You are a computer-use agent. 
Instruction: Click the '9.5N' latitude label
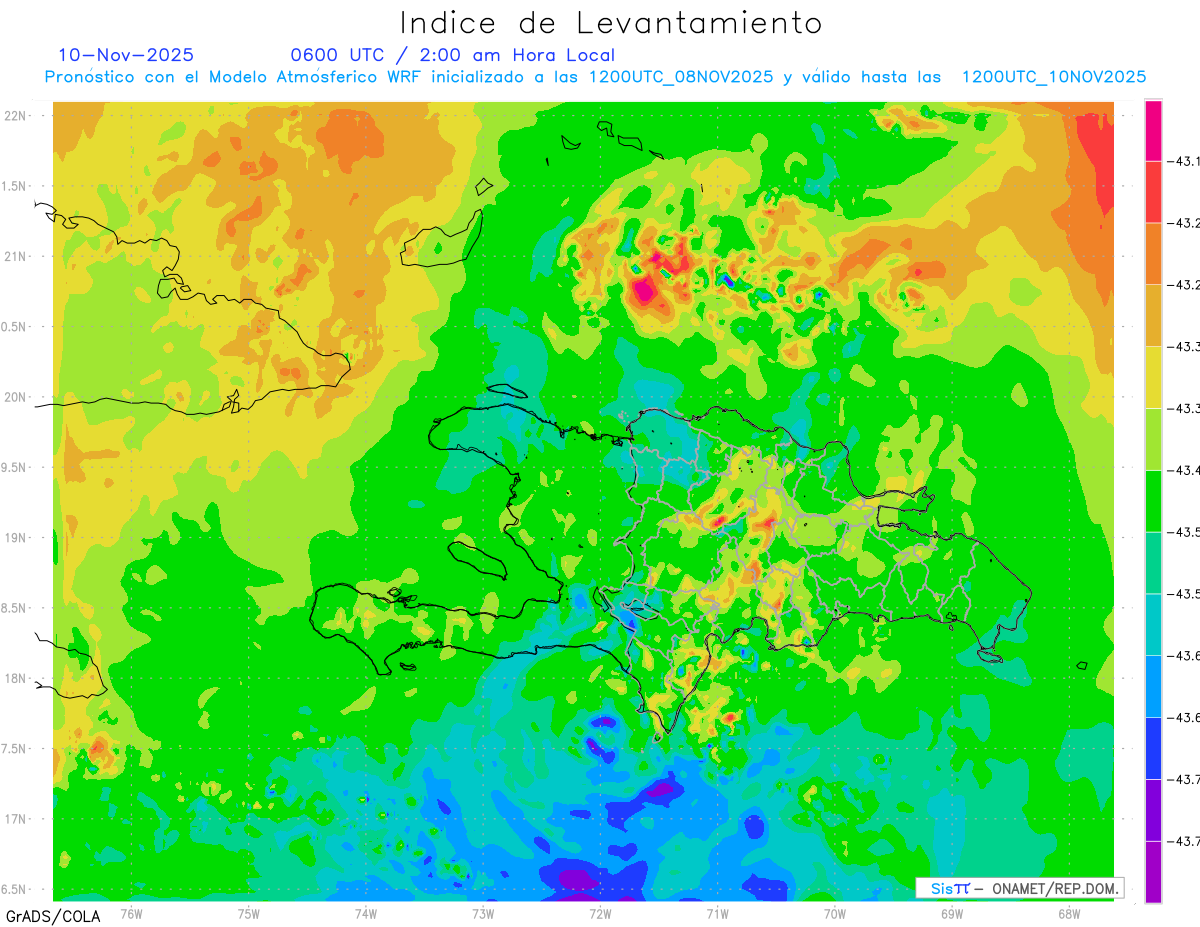15,467
